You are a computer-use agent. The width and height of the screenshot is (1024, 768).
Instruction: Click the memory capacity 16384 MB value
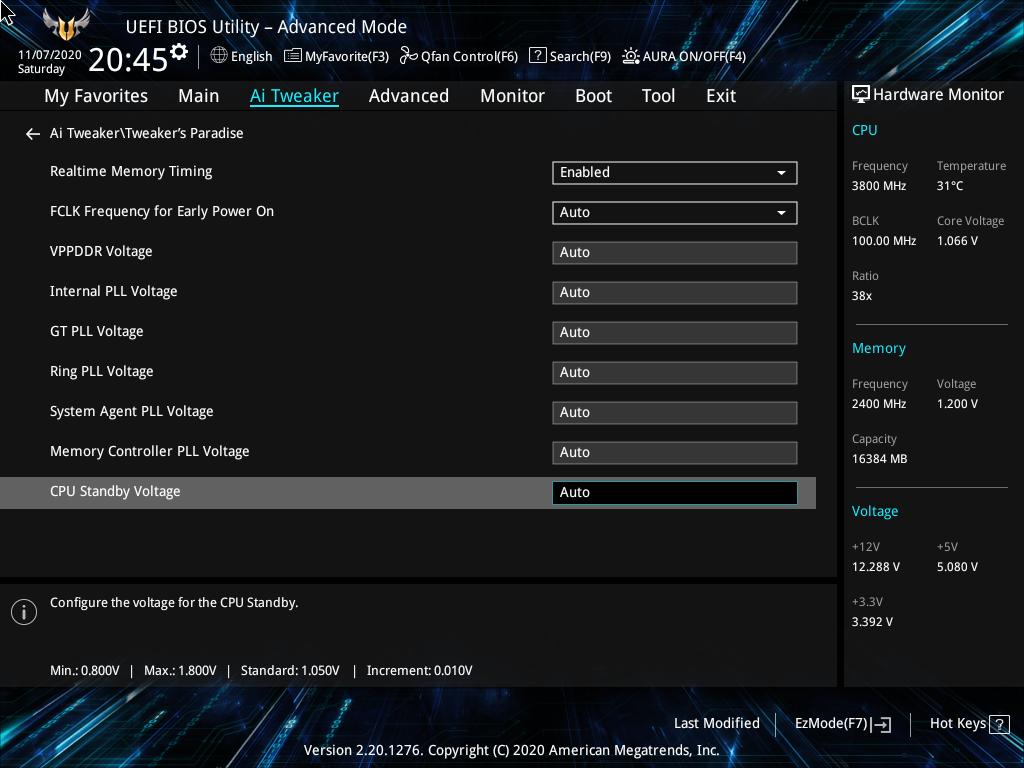pos(880,459)
